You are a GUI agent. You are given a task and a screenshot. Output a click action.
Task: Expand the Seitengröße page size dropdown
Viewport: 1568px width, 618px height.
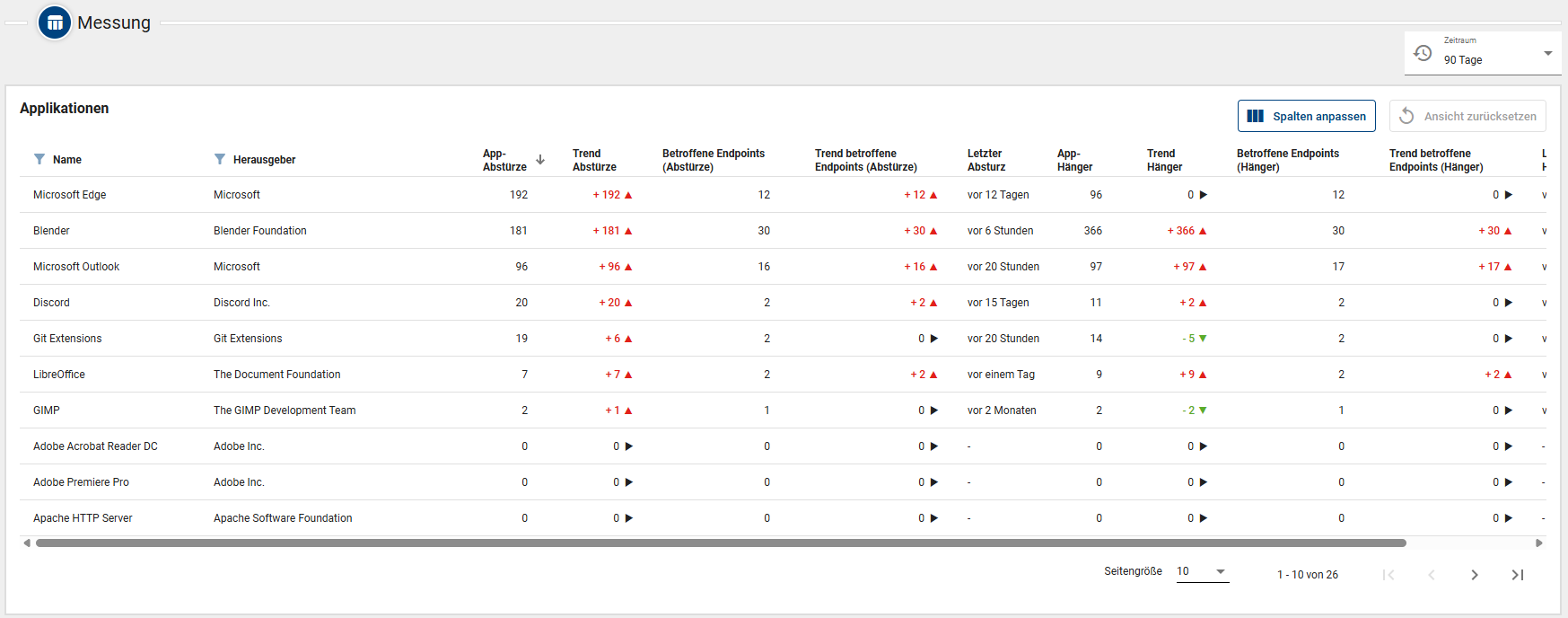pyautogui.click(x=1220, y=571)
